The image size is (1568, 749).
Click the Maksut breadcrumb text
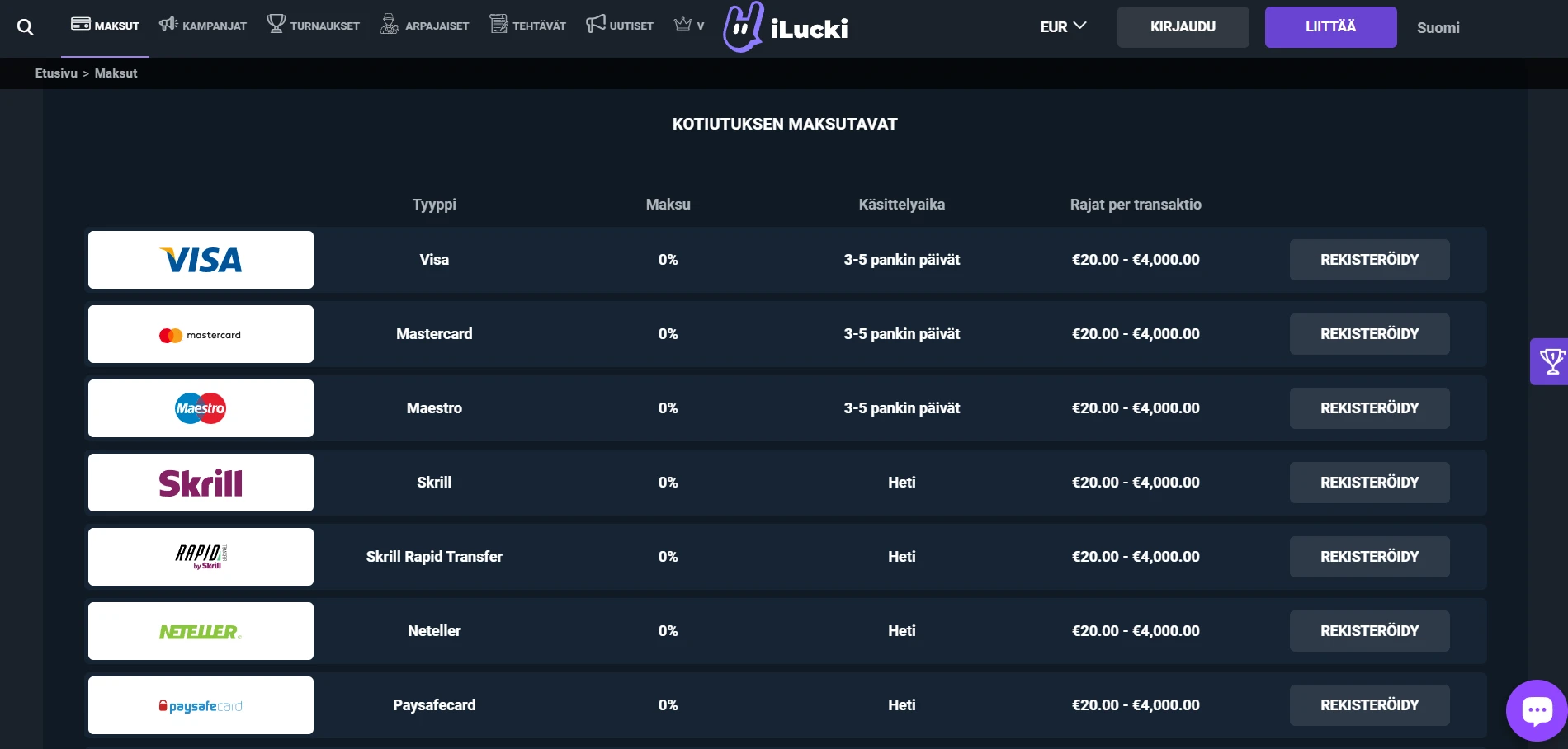coord(116,73)
